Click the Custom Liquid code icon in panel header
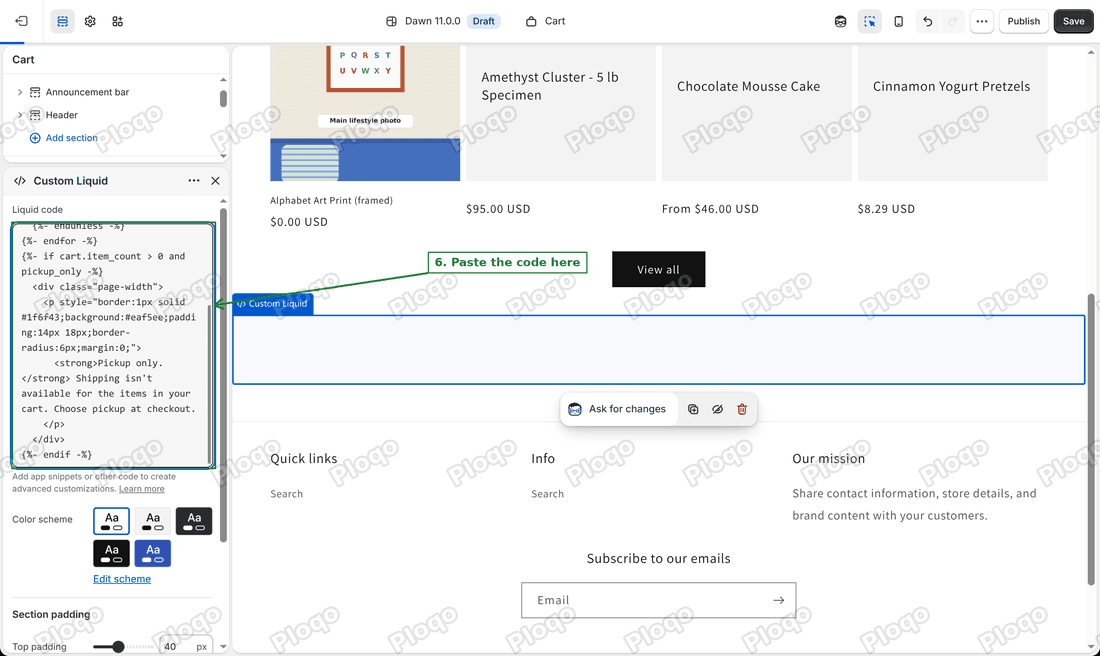This screenshot has width=1100, height=656. (20, 181)
